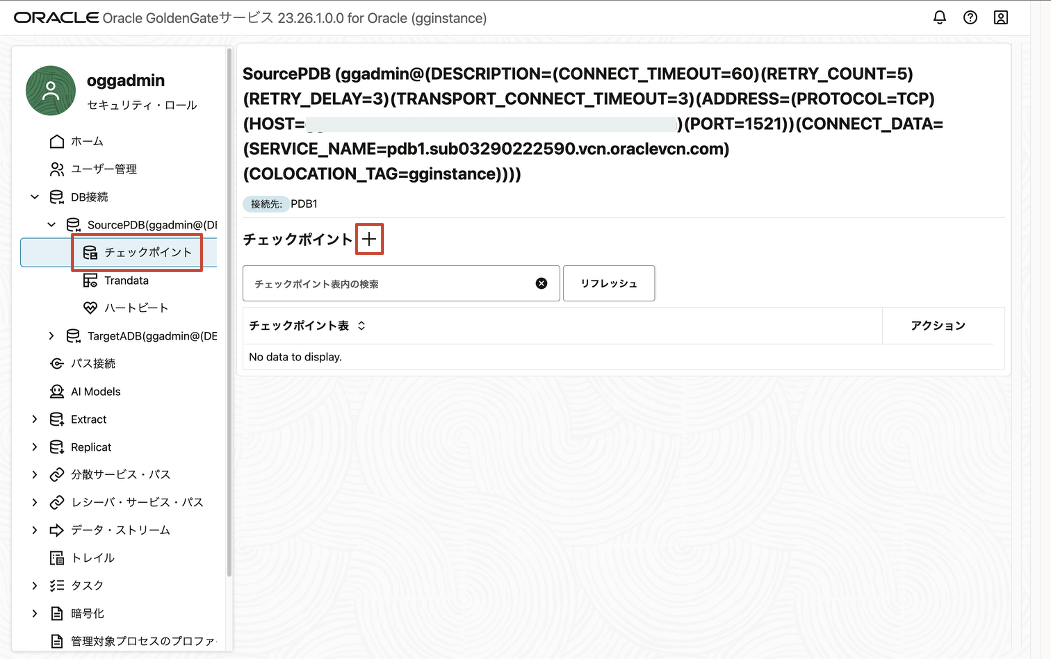Expand the Extract section
This screenshot has height=659, width=1051.
[35, 419]
